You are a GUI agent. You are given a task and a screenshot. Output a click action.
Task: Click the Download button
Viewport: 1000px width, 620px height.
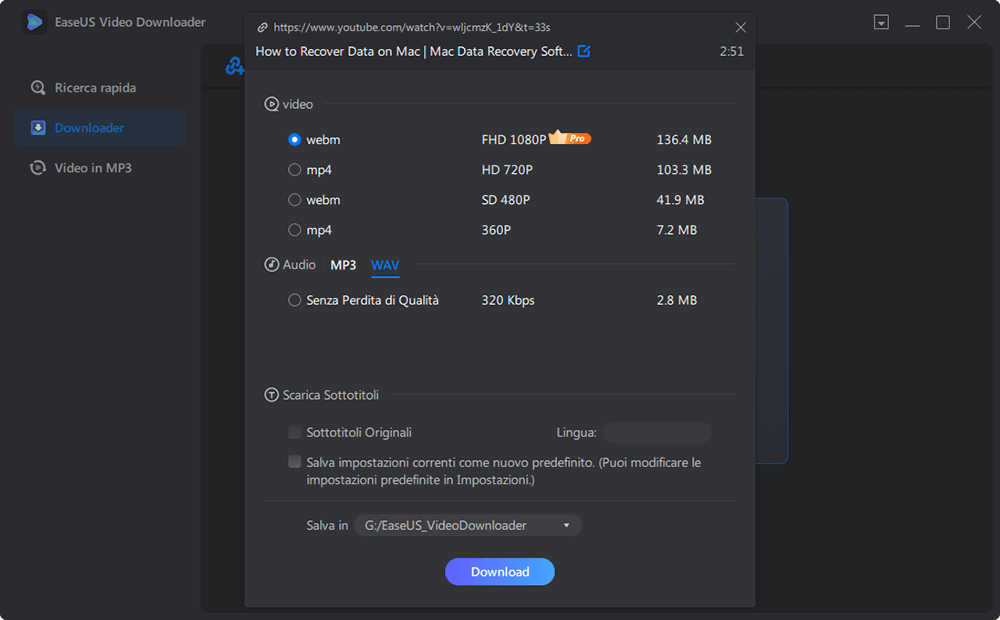[499, 571]
